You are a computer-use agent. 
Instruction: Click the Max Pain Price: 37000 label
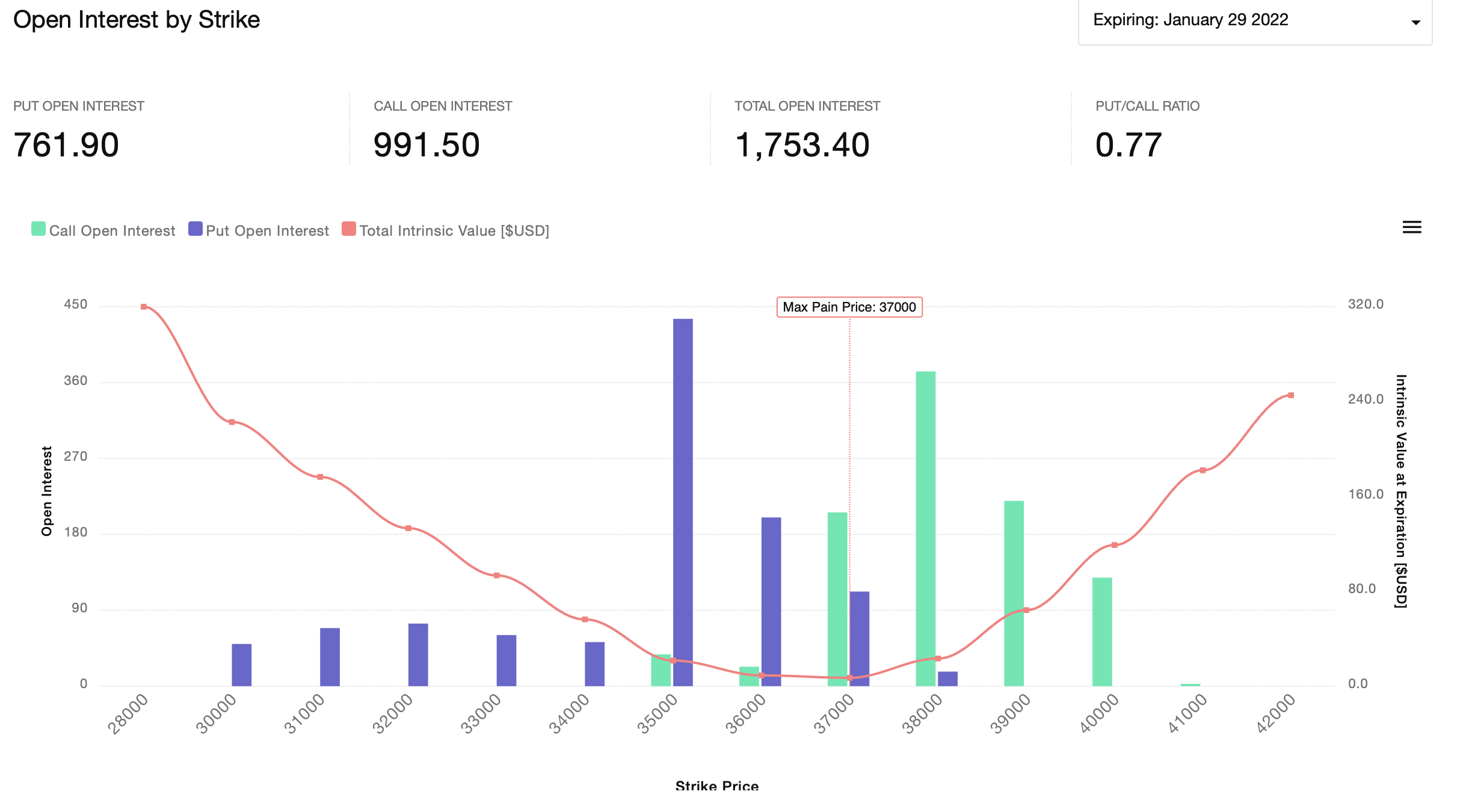849,307
